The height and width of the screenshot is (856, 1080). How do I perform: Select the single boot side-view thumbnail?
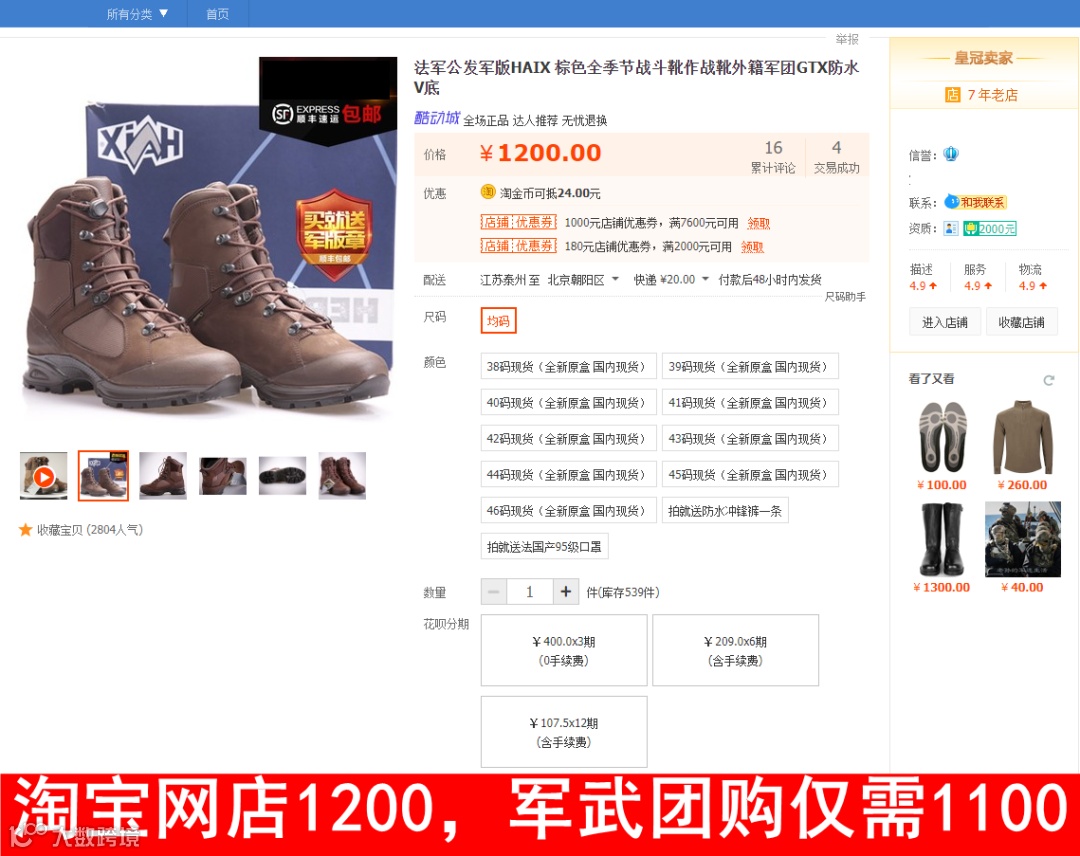pyautogui.click(x=163, y=476)
